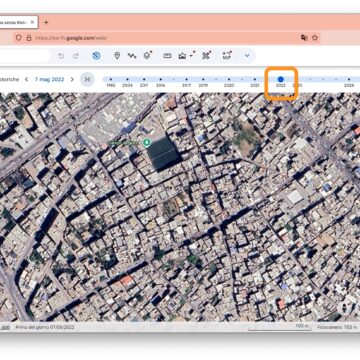Click the layered polygon tool icon

pos(147,56)
